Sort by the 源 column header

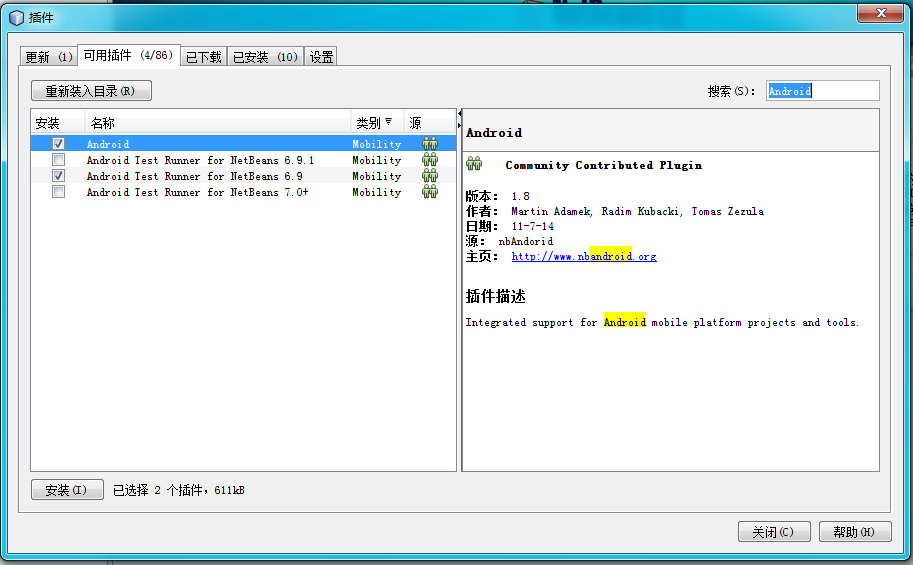429,123
